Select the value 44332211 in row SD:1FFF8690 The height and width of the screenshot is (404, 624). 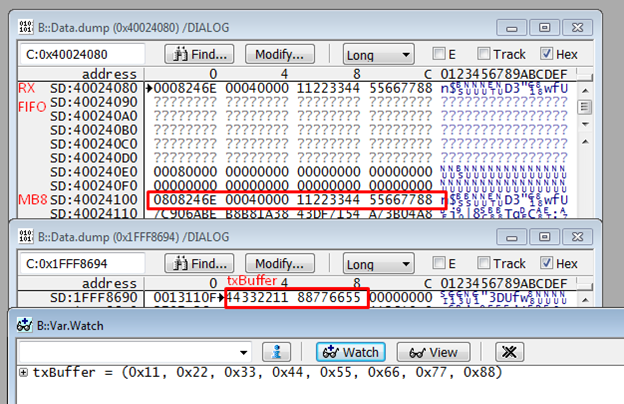[257, 297]
